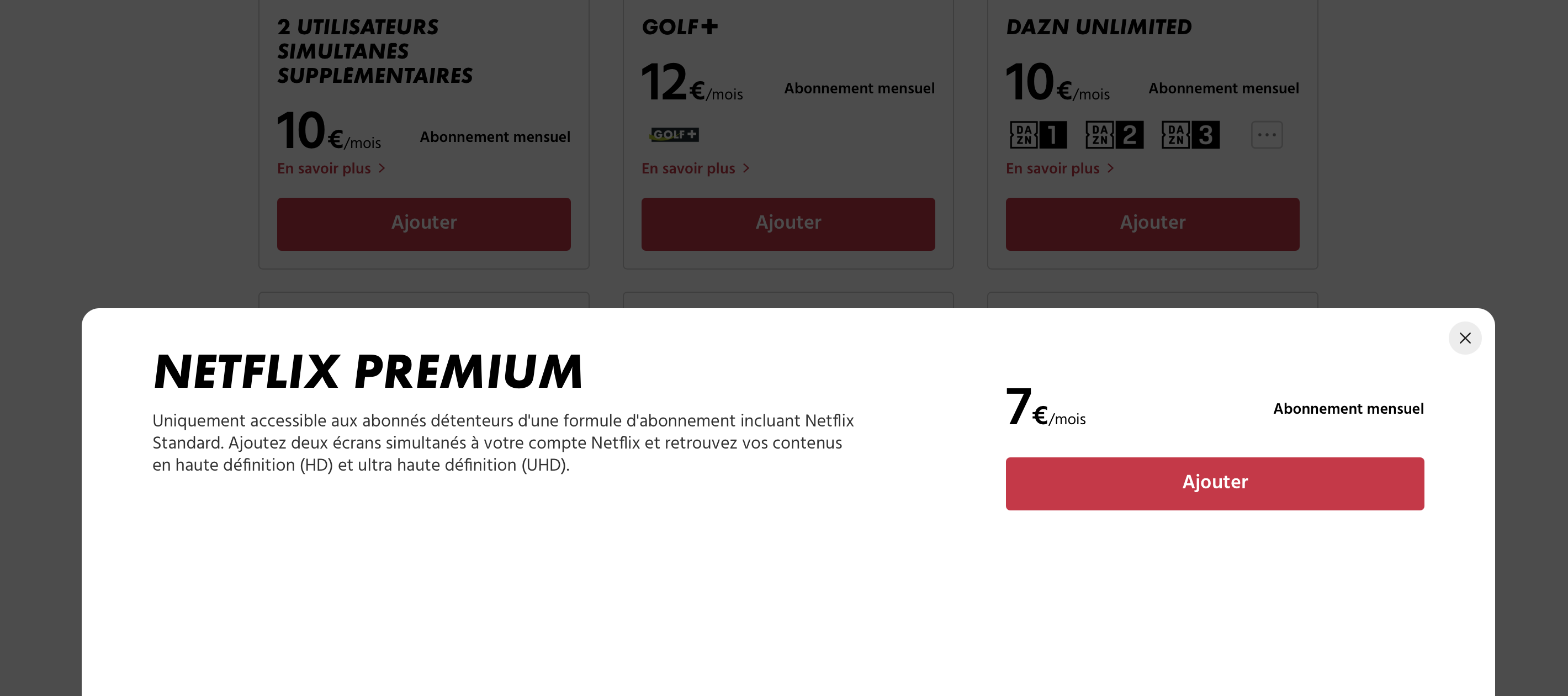Screen dimensions: 1568x696
Task: Expand the chevron beside Golf+ En savoir plus
Action: (x=746, y=168)
